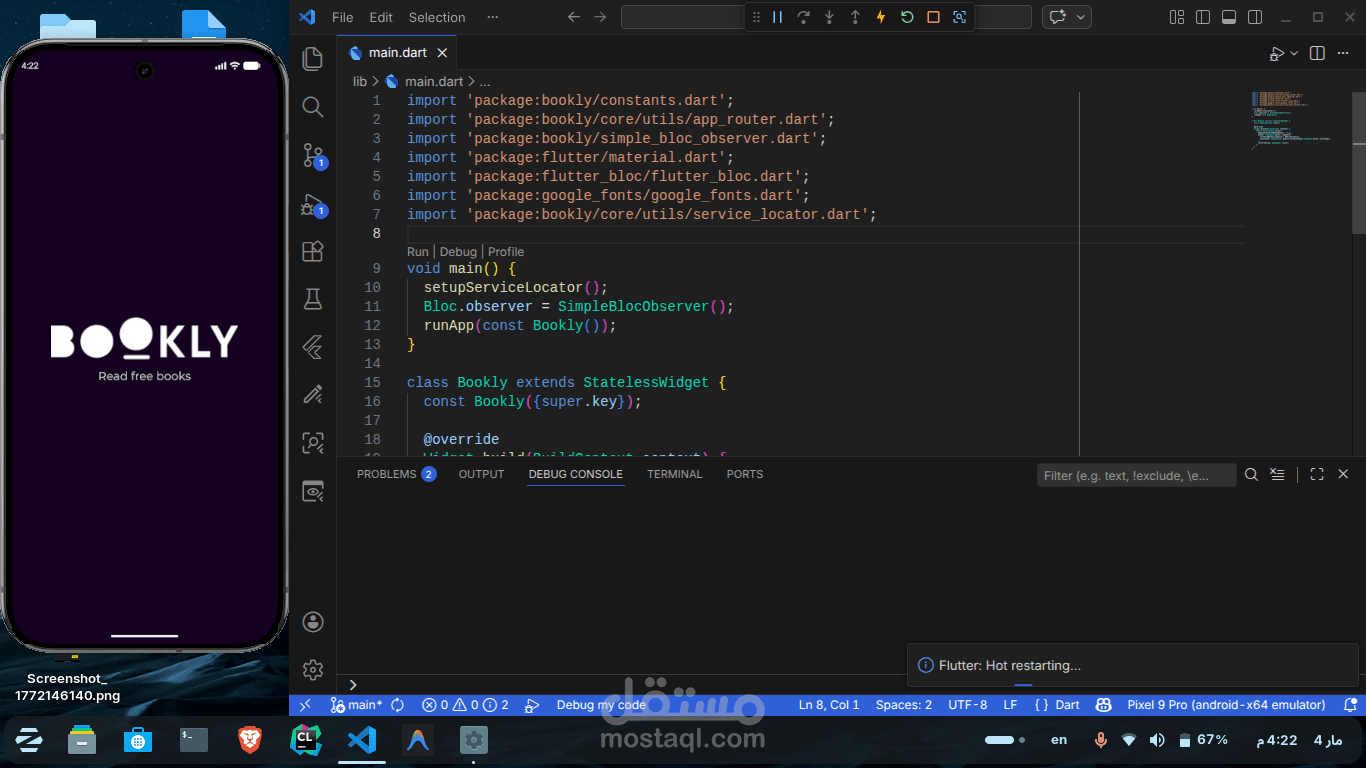The image size is (1366, 768).
Task: Expand the run/debug dropdown in editor toolbar
Action: point(1294,53)
